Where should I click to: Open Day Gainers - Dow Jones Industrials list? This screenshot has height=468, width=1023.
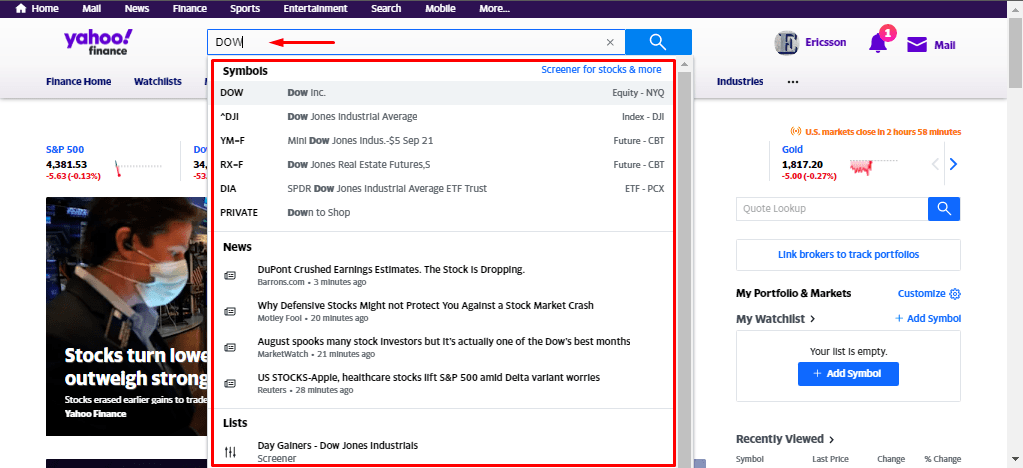click(338, 446)
